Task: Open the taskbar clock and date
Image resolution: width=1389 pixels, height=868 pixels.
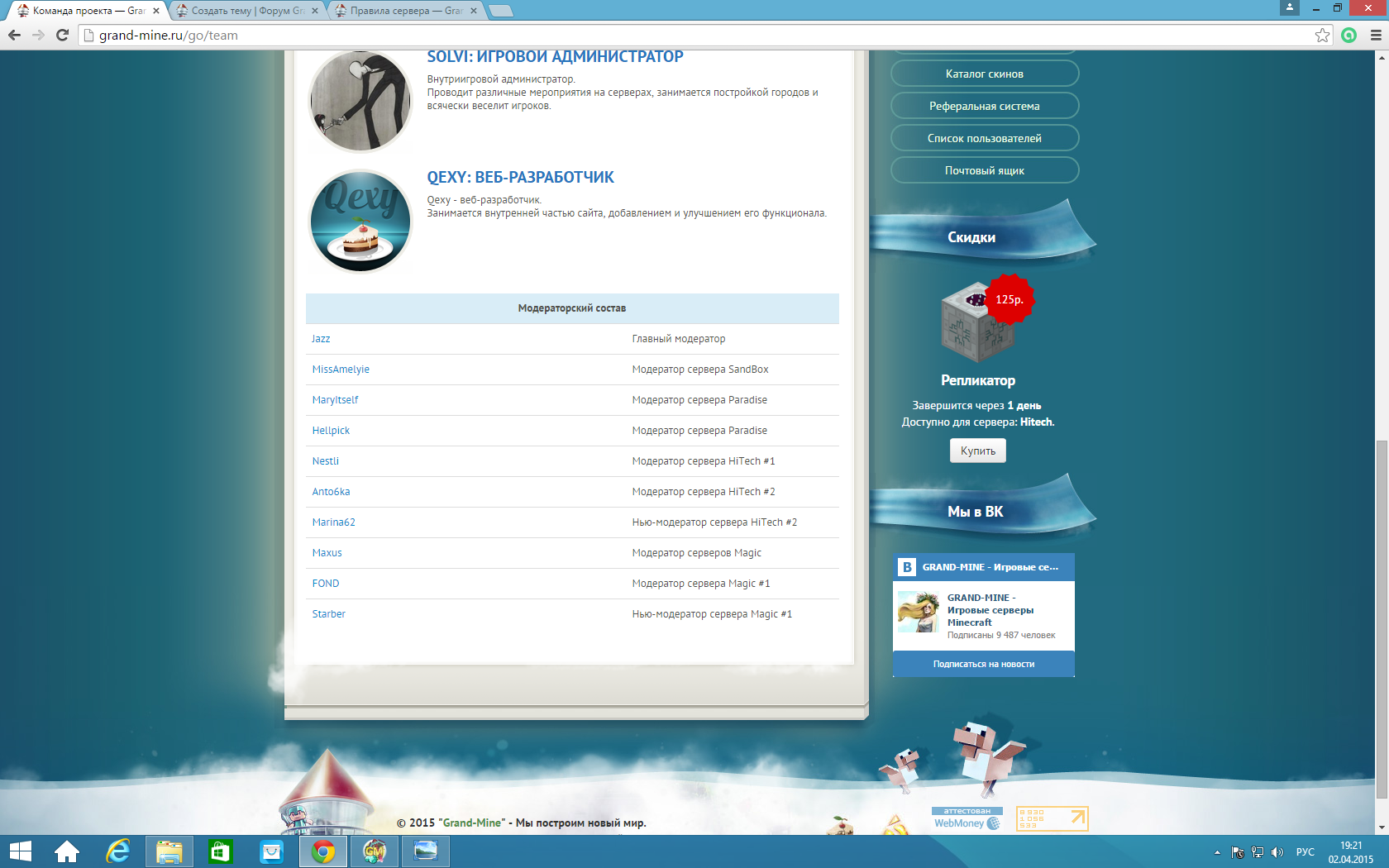Action: (x=1351, y=852)
